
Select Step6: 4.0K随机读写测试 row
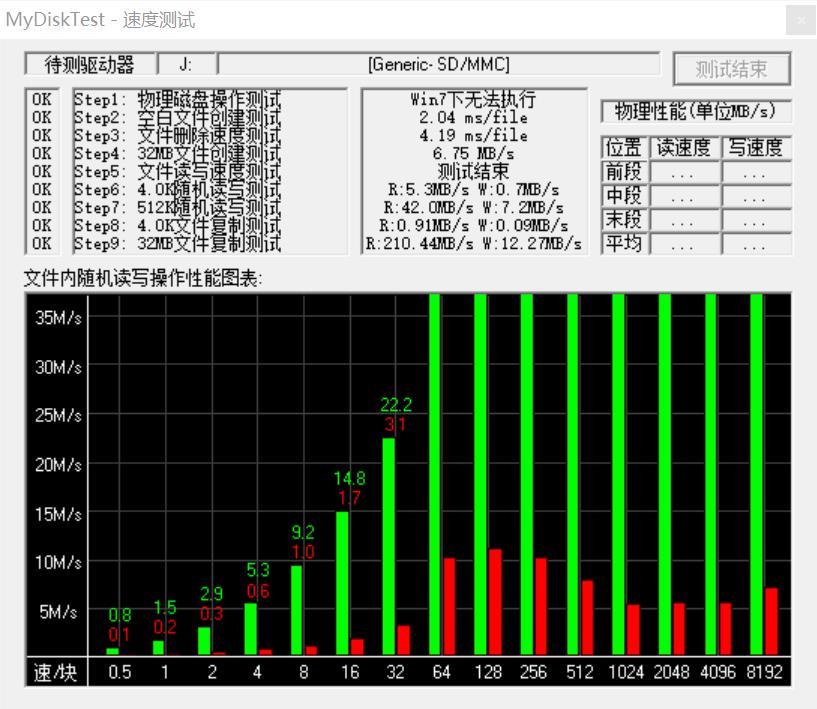177,190
